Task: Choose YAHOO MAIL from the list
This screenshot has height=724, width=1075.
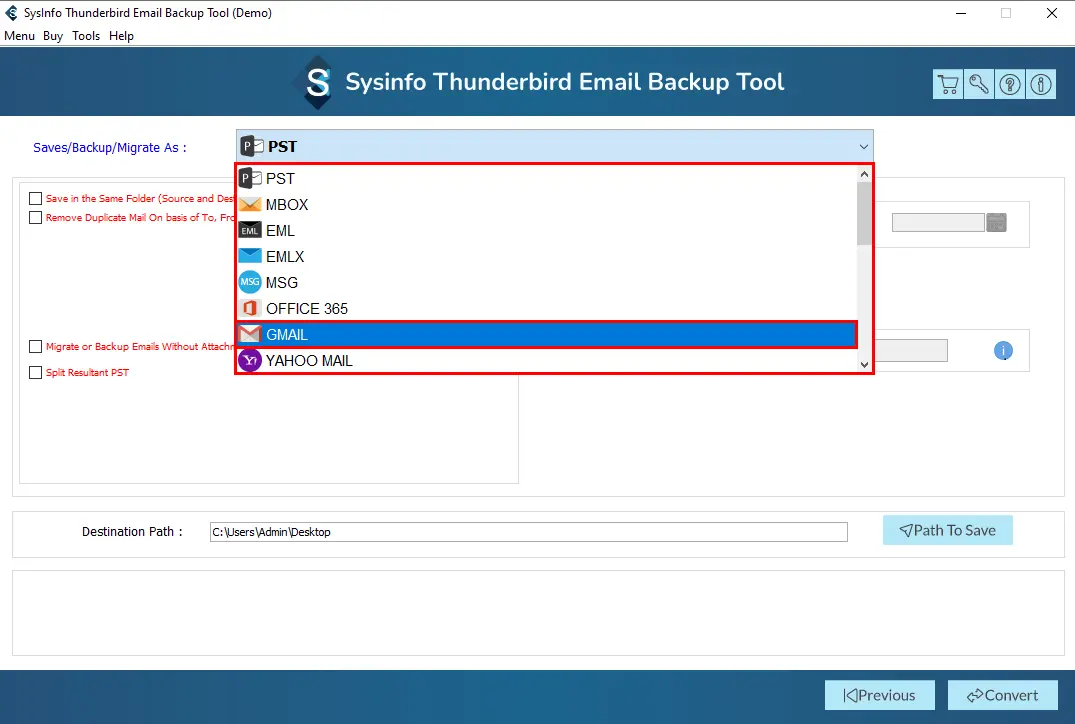Action: tap(546, 361)
